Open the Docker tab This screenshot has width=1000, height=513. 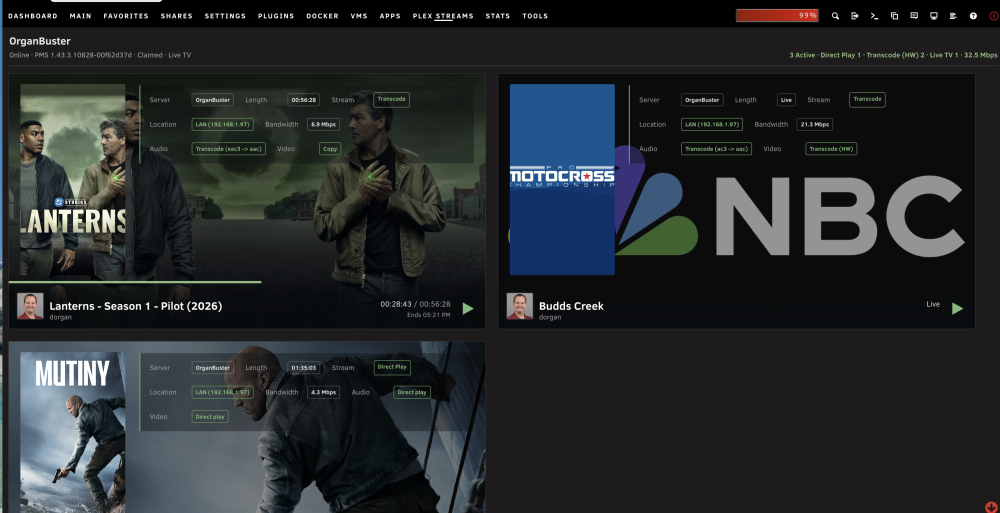pos(323,16)
